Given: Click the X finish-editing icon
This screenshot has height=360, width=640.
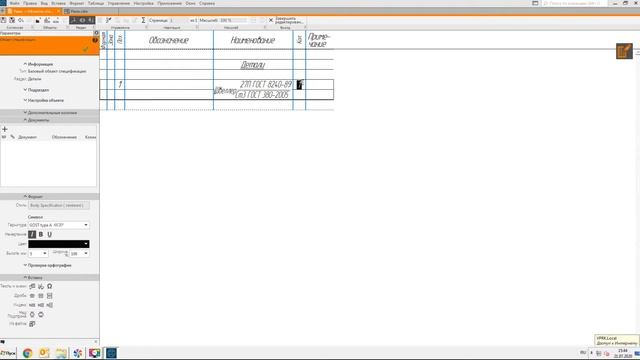Looking at the screenshot, I should tap(271, 20).
